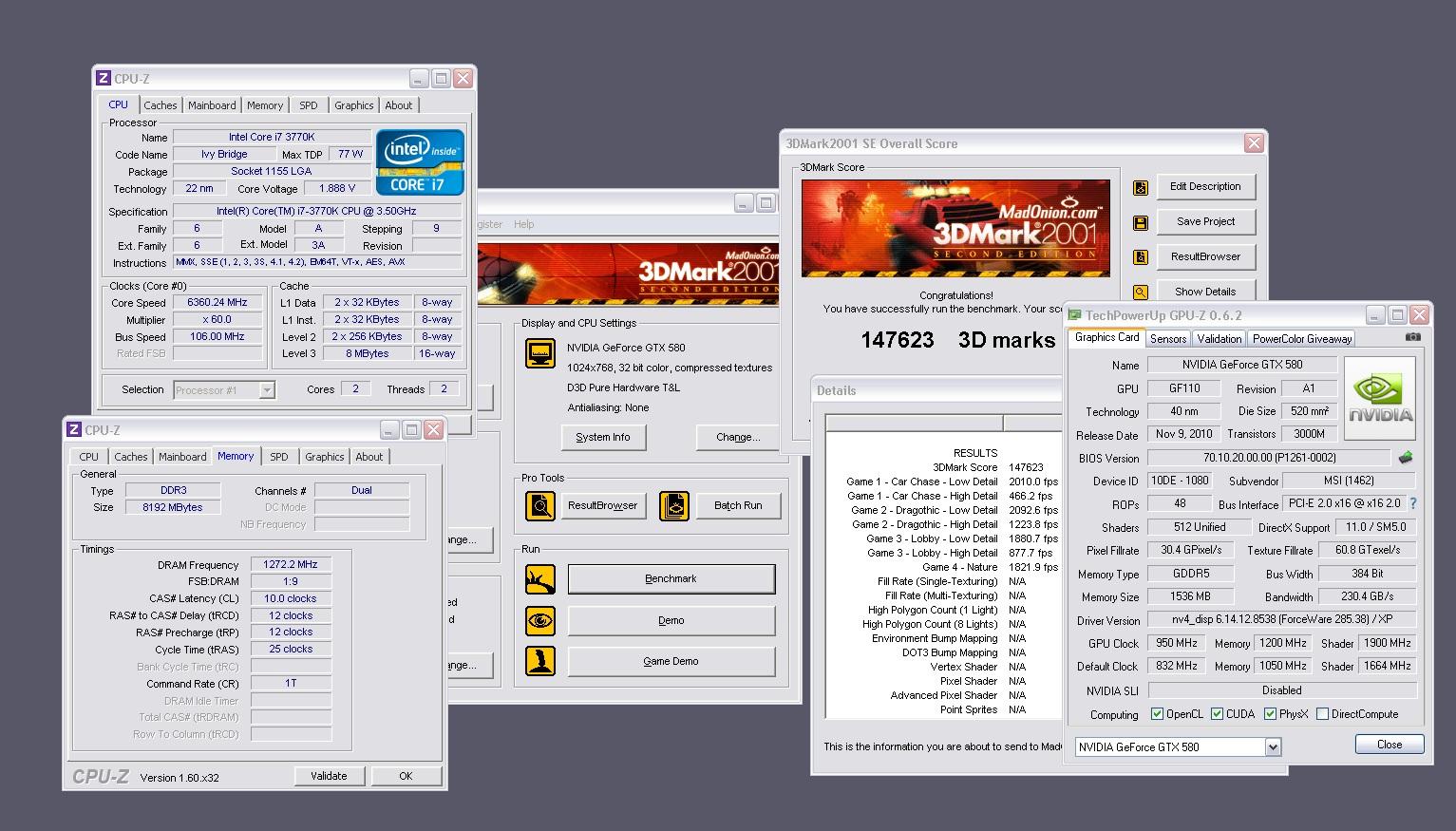Click the Game Demo joystick icon
The height and width of the screenshot is (831, 1456).
[540, 661]
